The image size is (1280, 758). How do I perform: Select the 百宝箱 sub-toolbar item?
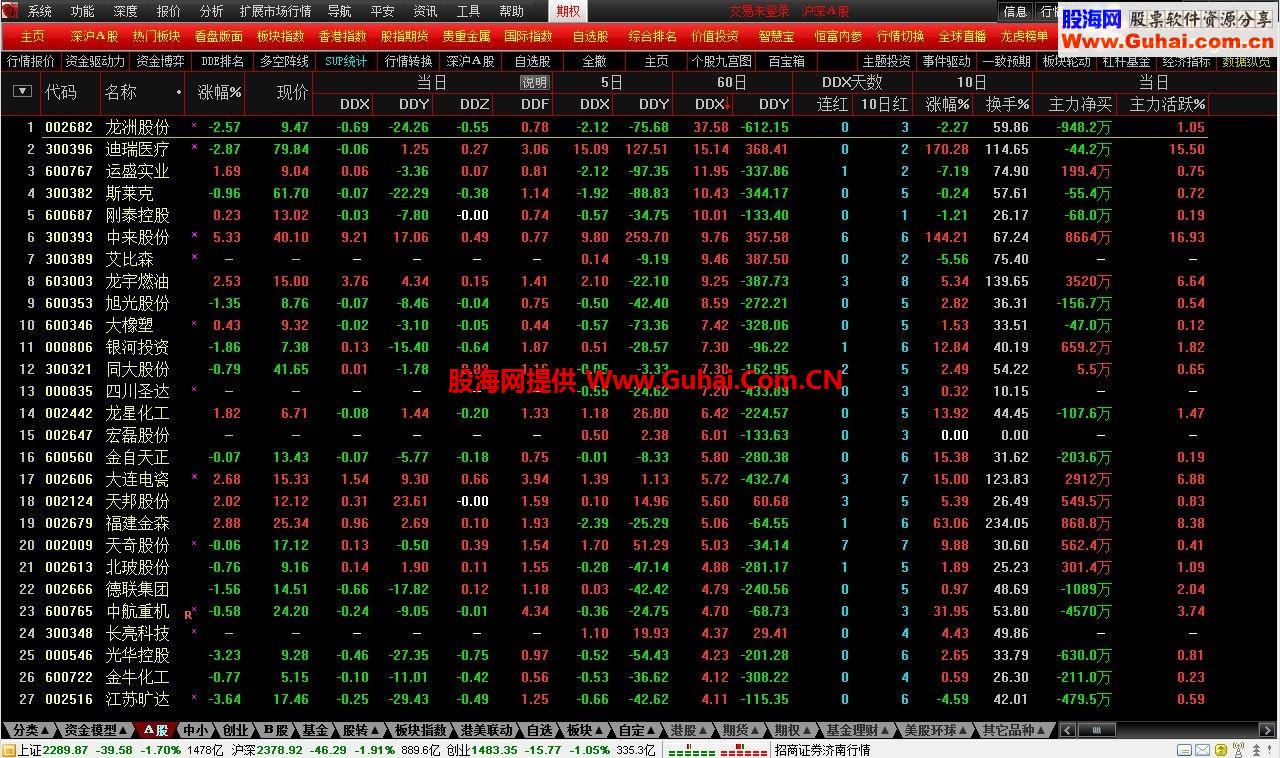point(786,61)
